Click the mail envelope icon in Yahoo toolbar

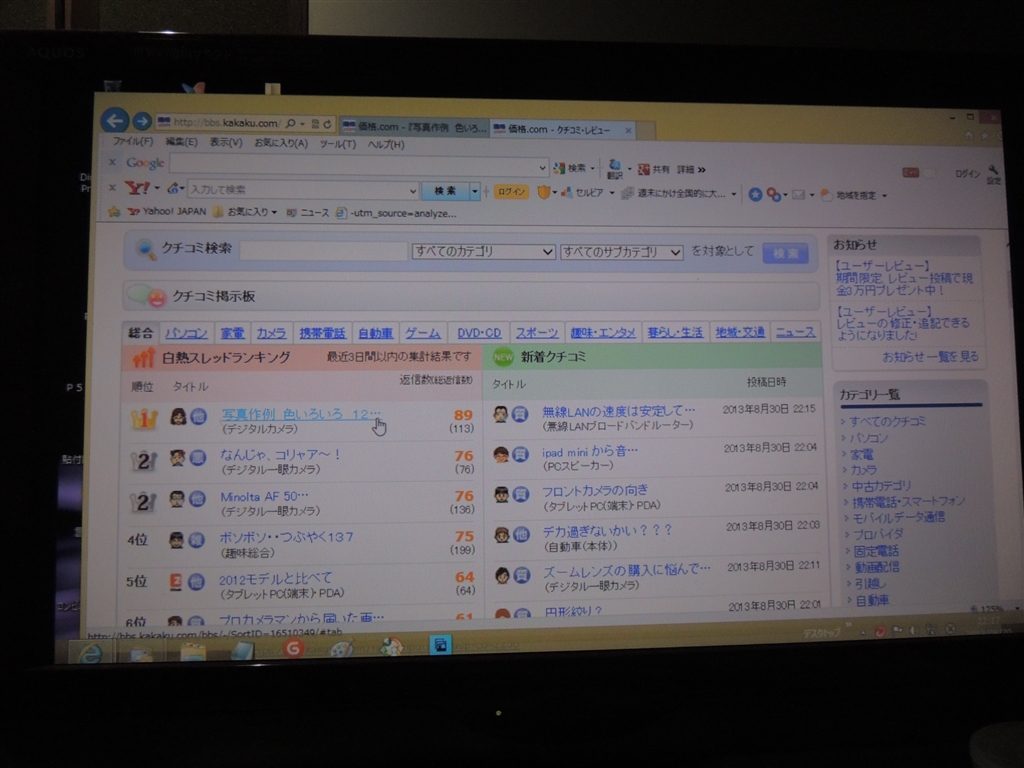point(798,195)
